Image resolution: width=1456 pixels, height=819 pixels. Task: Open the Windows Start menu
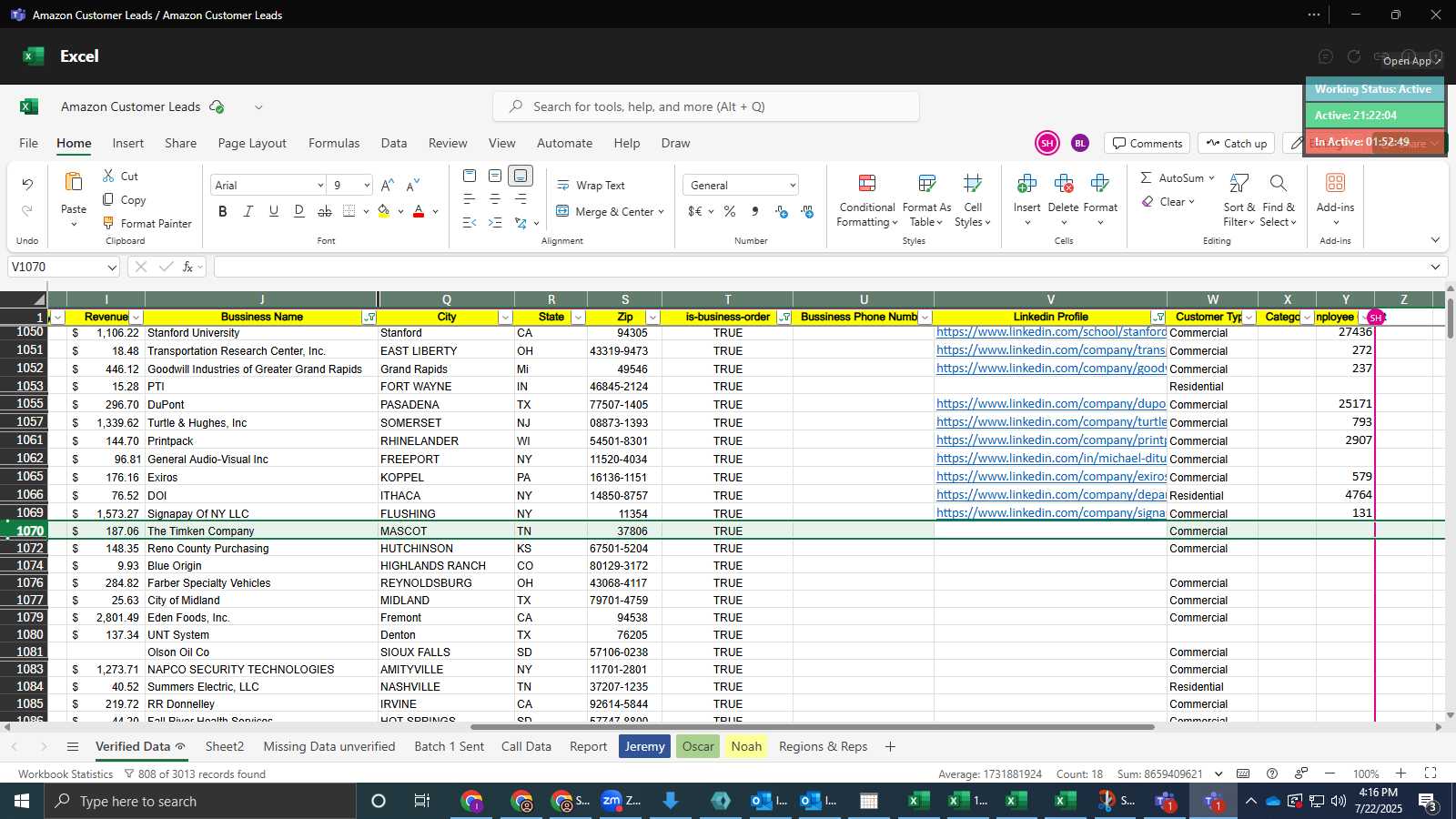(x=22, y=801)
